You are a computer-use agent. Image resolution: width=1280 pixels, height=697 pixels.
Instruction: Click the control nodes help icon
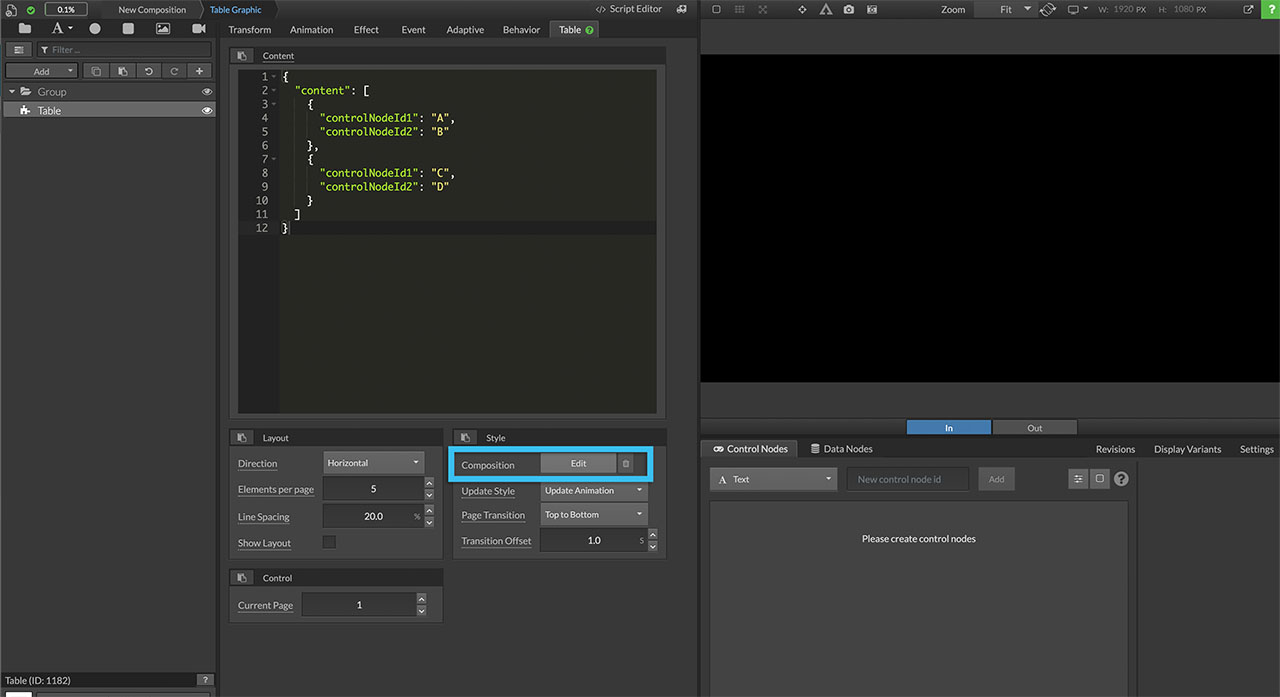click(x=1121, y=479)
